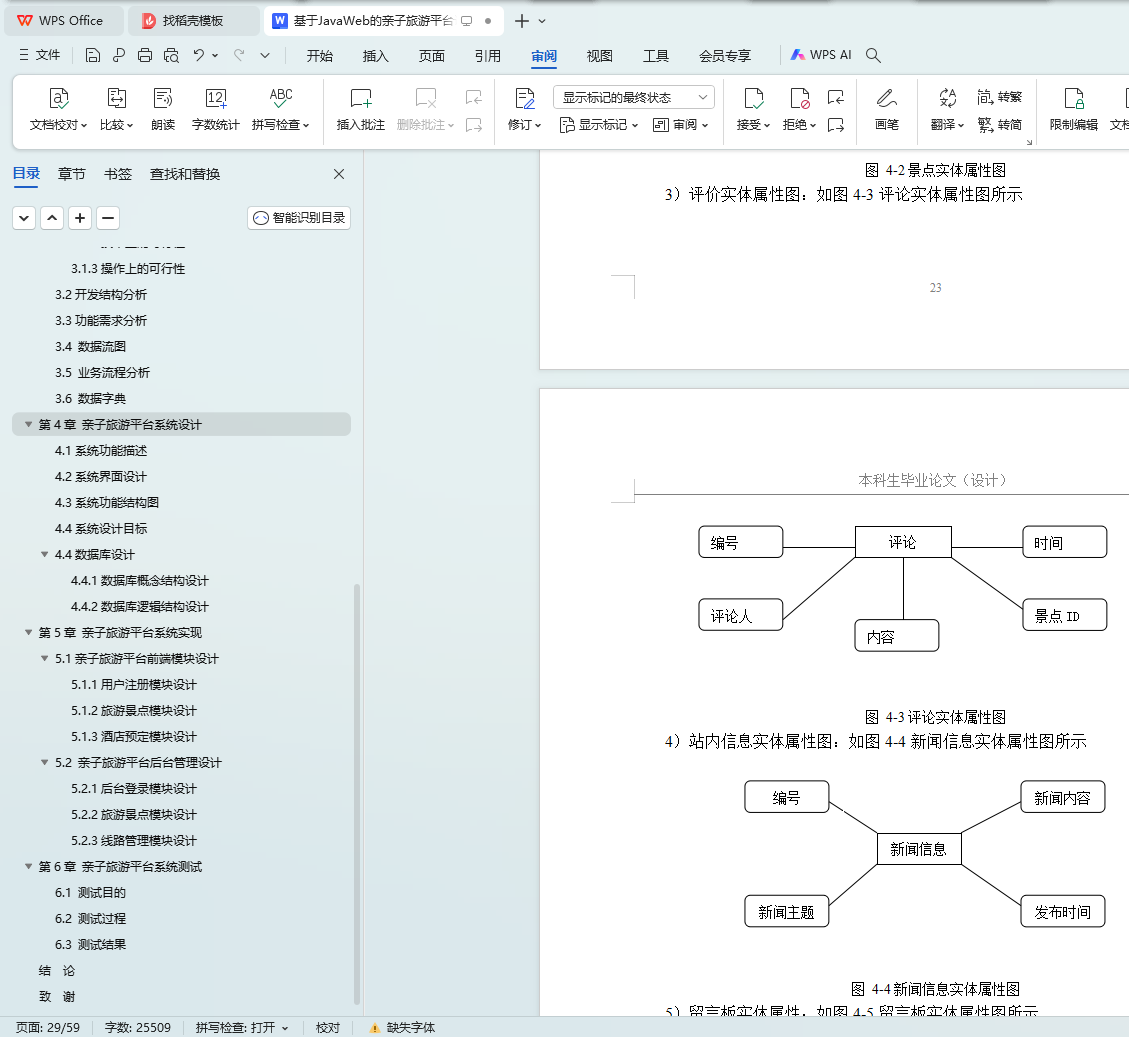Click 校对 in the status bar
The height and width of the screenshot is (1037, 1129).
[328, 1028]
